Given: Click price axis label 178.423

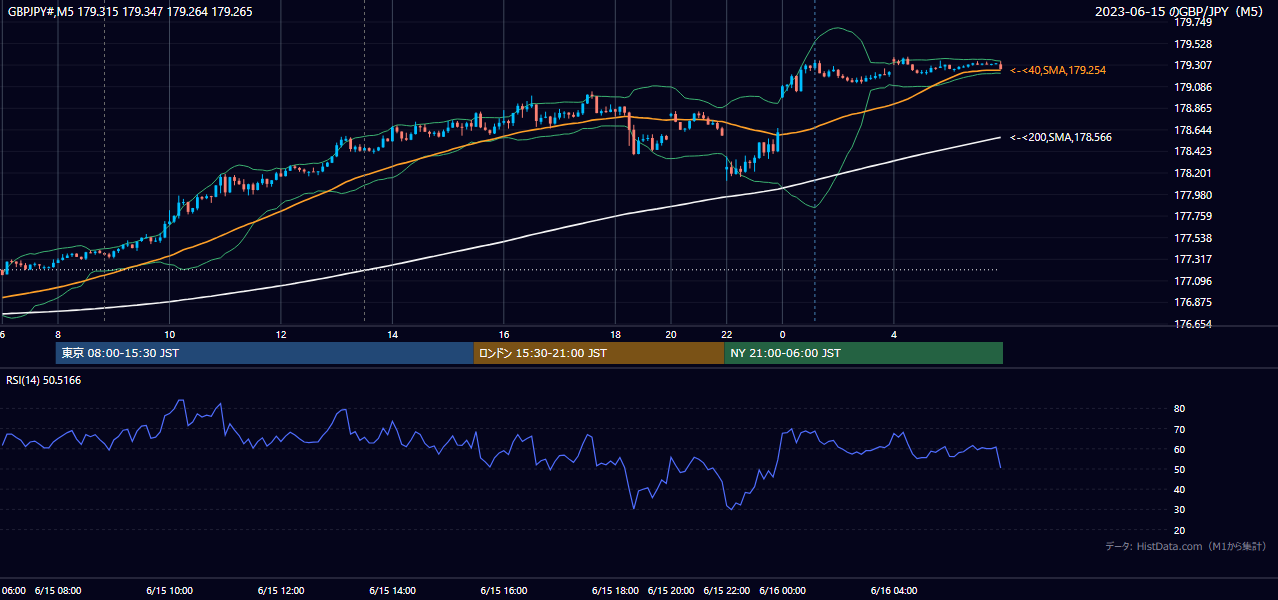Looking at the screenshot, I should tap(1192, 152).
